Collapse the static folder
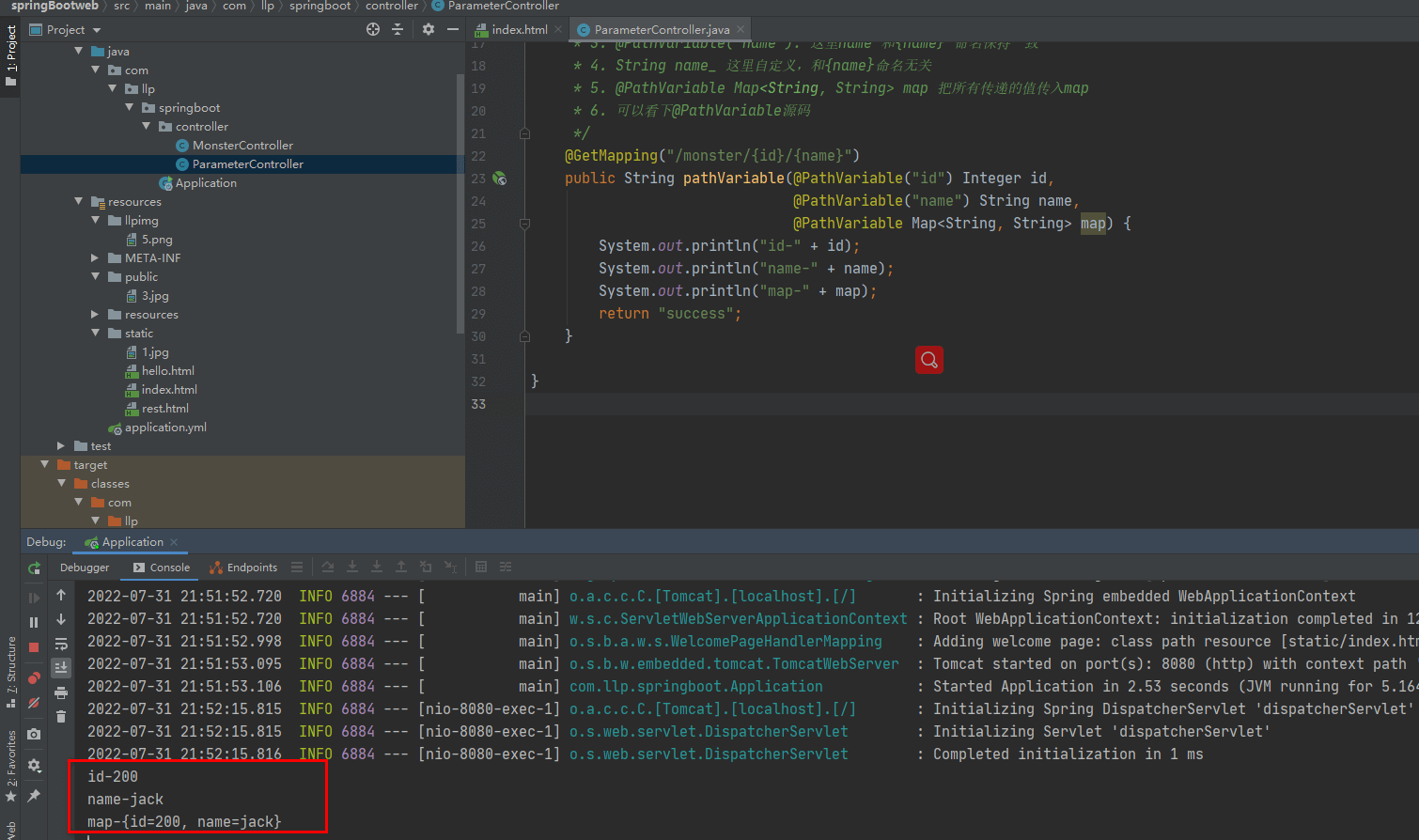The image size is (1419, 840). (96, 333)
